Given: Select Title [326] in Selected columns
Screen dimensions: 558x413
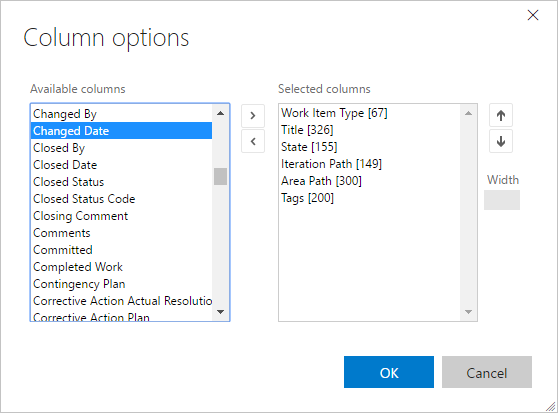Looking at the screenshot, I should click(370, 130).
